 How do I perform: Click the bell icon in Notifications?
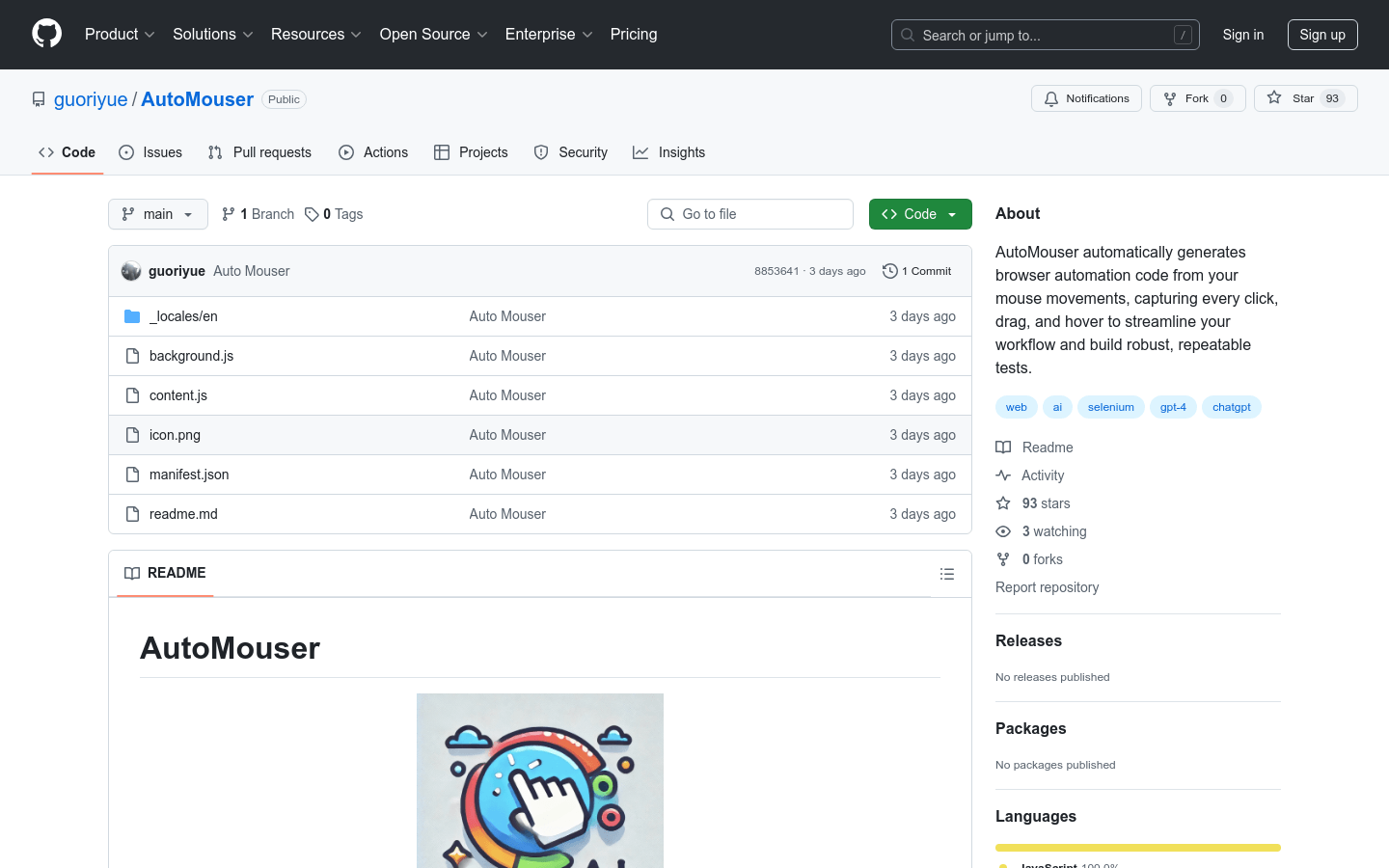point(1051,98)
